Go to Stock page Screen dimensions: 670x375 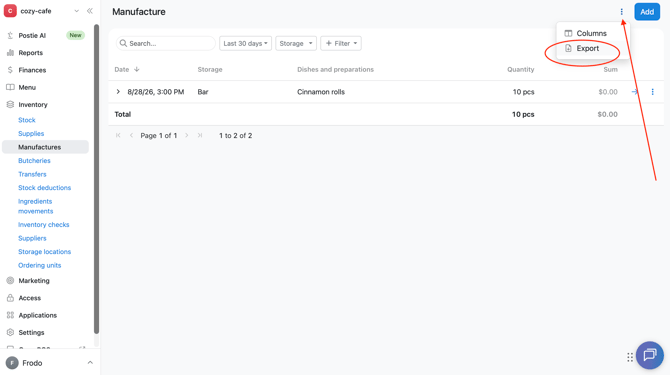[x=26, y=120]
